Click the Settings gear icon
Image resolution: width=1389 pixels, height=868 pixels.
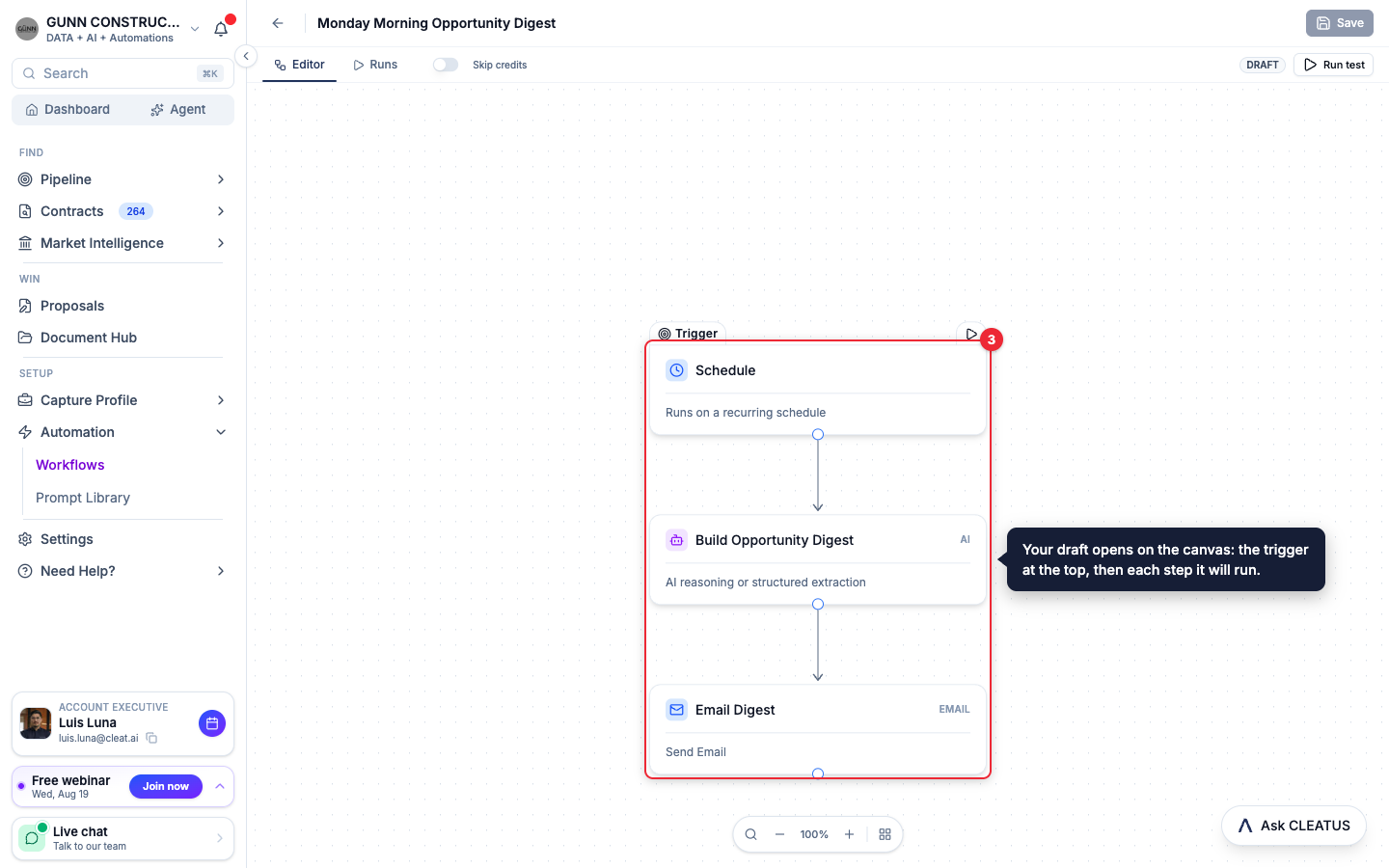[x=25, y=539]
